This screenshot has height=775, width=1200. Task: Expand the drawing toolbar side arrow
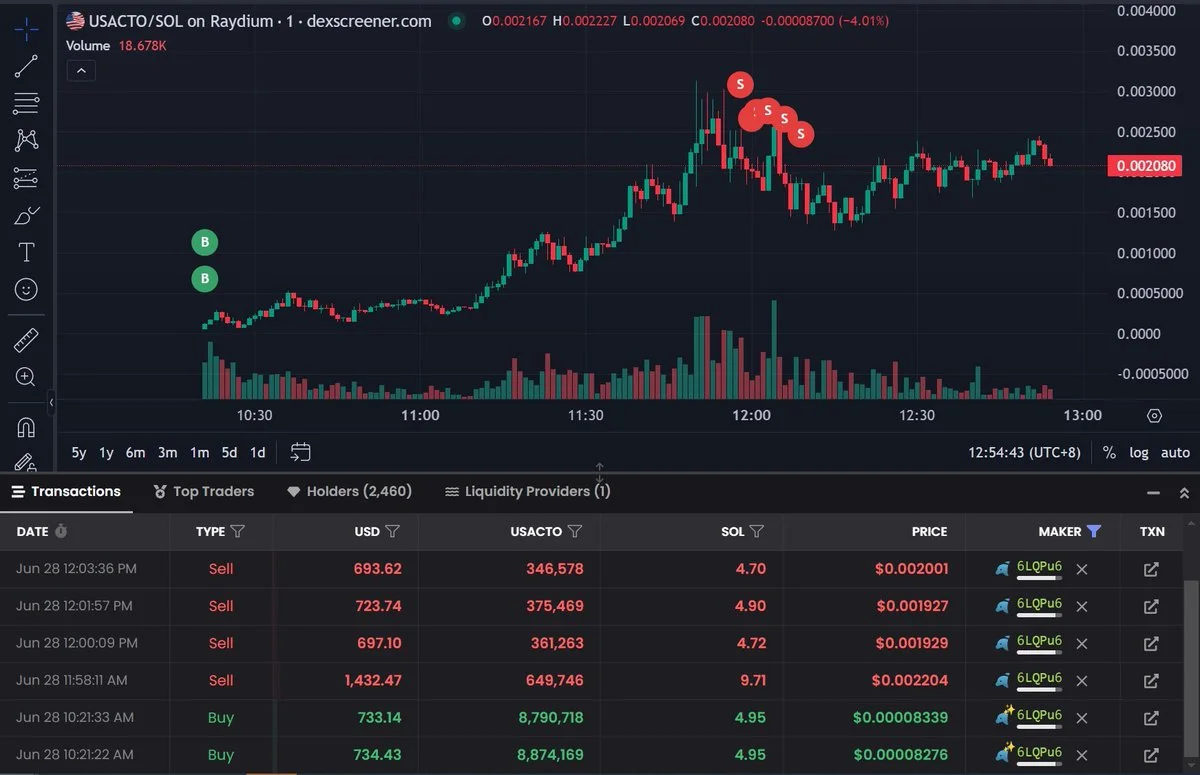(52, 402)
